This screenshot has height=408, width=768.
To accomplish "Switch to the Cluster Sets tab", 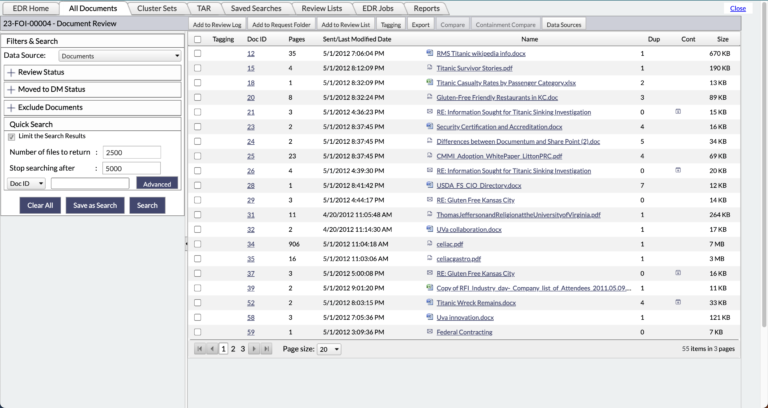I will (x=157, y=8).
